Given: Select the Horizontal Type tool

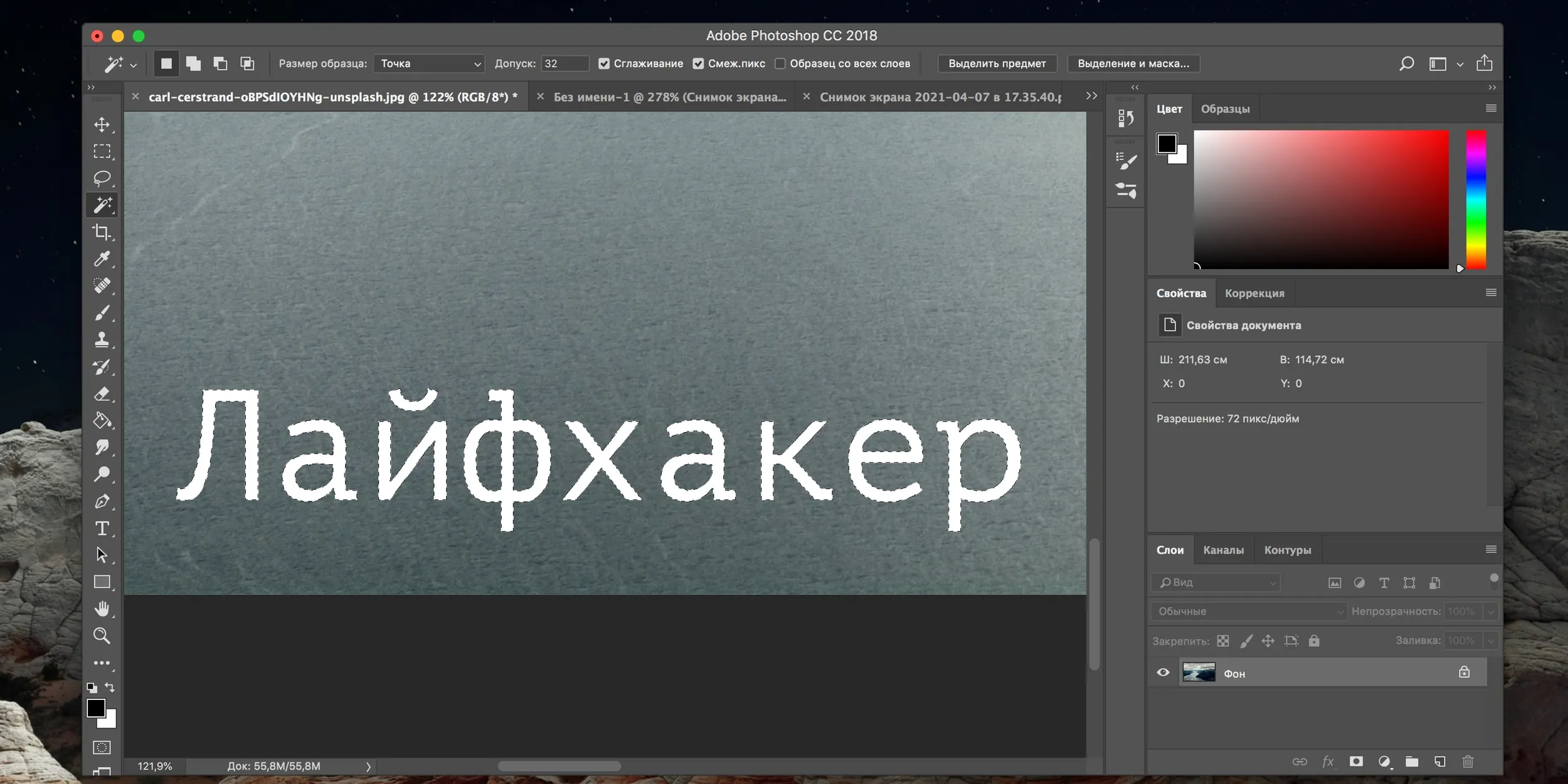Looking at the screenshot, I should pos(102,528).
